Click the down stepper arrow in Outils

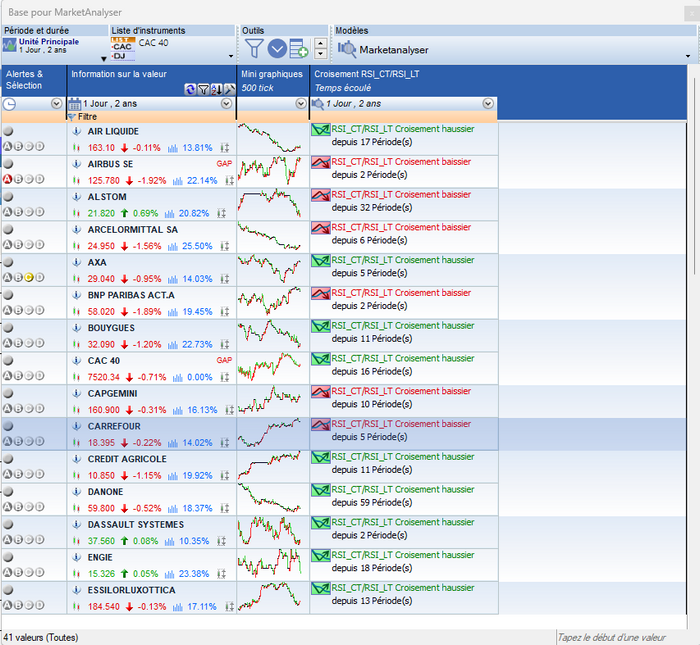tap(321, 54)
